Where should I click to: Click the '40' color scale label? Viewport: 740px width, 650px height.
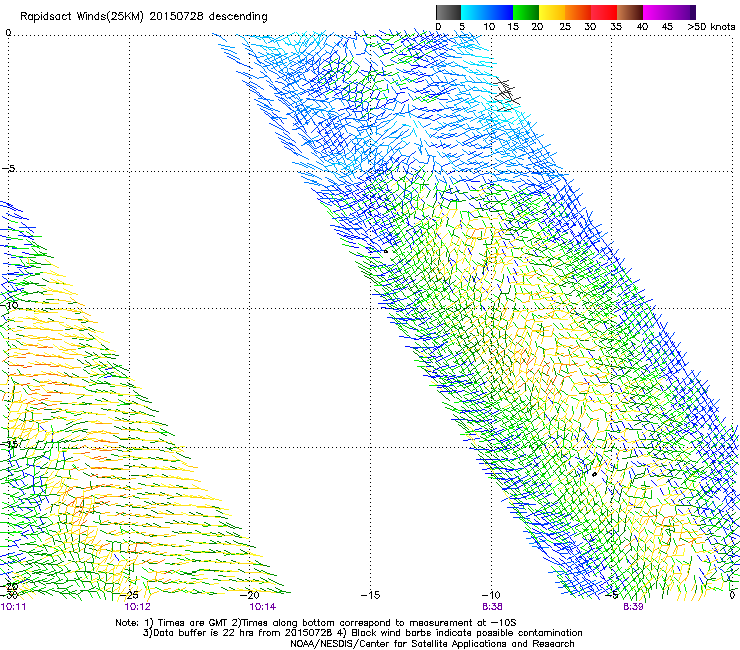(642, 27)
